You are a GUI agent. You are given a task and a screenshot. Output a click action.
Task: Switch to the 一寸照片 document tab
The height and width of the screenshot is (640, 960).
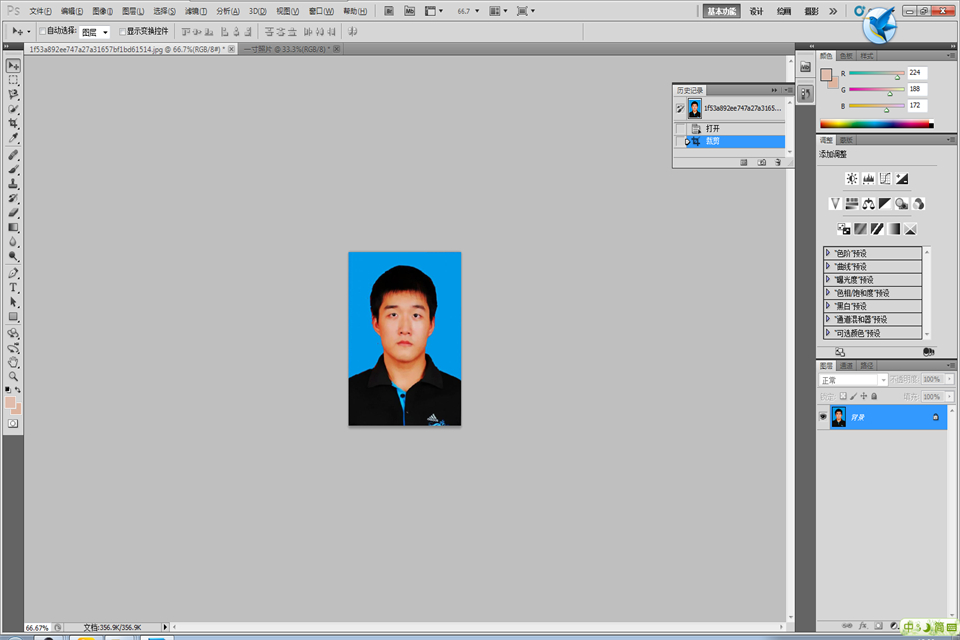282,48
